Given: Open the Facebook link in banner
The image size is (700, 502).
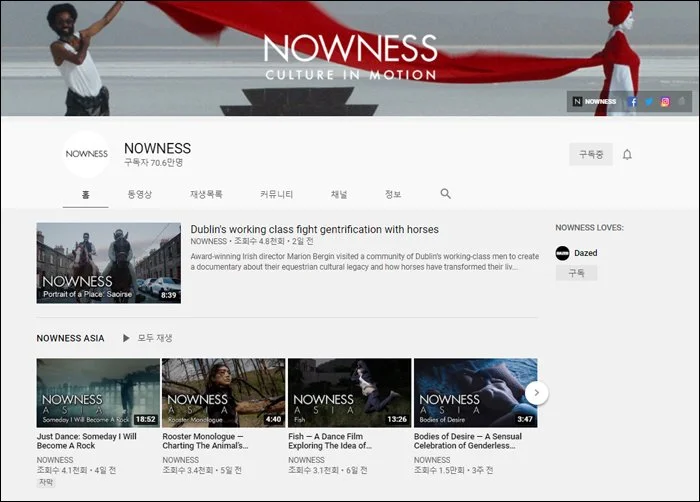Looking at the screenshot, I should coord(632,101).
